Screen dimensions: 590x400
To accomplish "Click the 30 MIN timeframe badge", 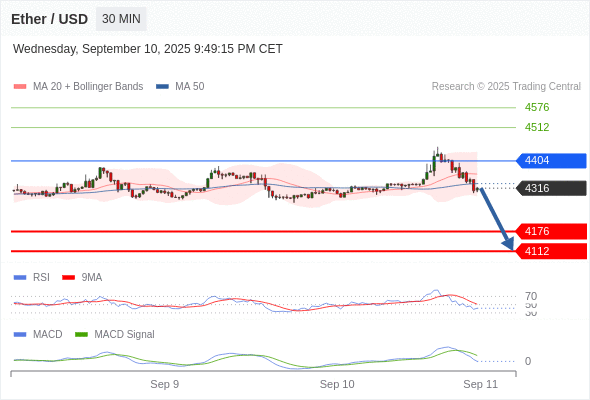I will tap(121, 19).
